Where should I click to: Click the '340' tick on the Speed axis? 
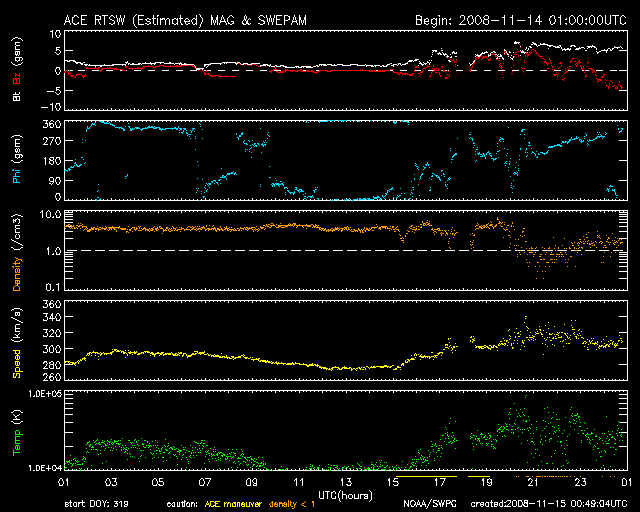[x=52, y=317]
